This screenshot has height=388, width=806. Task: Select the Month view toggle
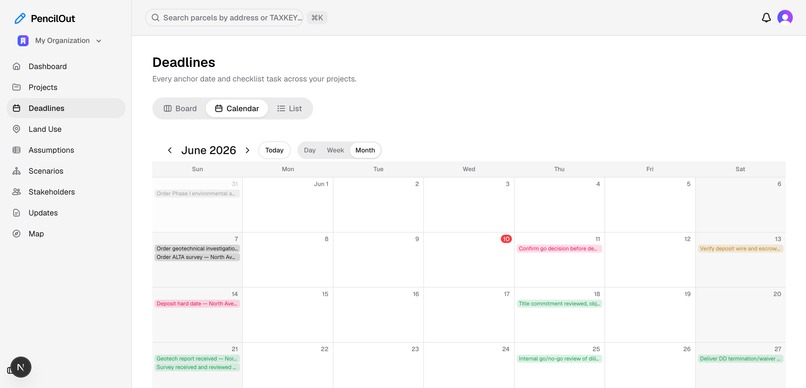365,151
